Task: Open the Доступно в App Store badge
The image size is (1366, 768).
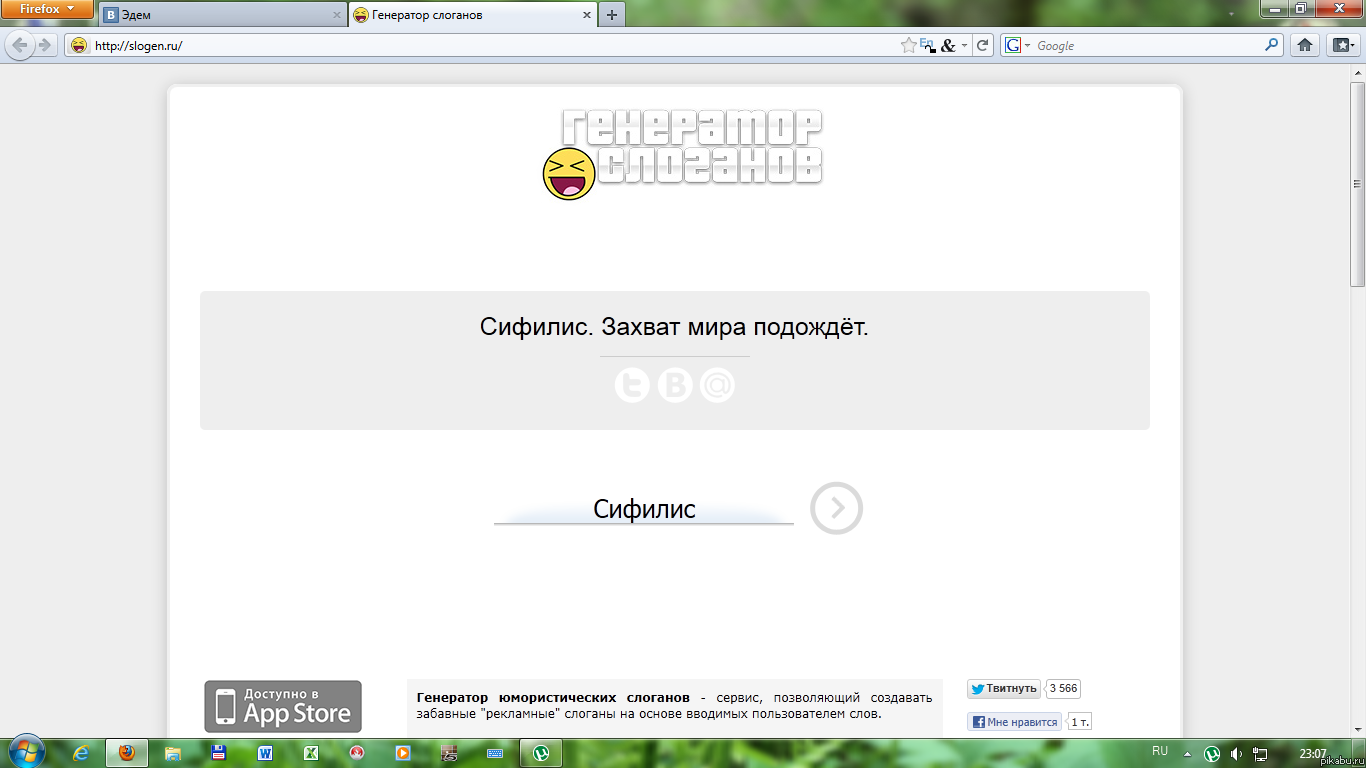Action: click(283, 706)
